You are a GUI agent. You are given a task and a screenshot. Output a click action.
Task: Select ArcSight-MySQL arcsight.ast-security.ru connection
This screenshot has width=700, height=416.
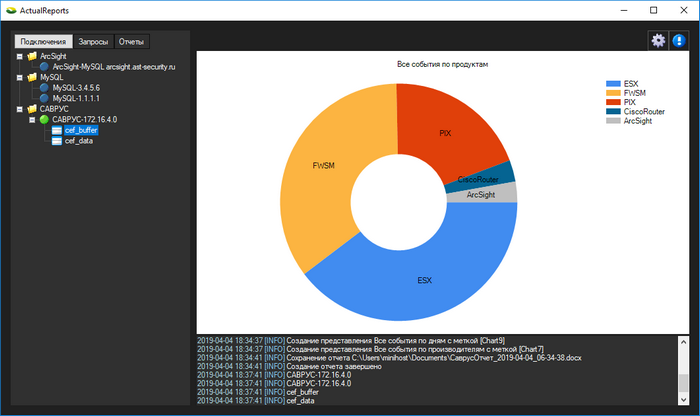(113, 67)
